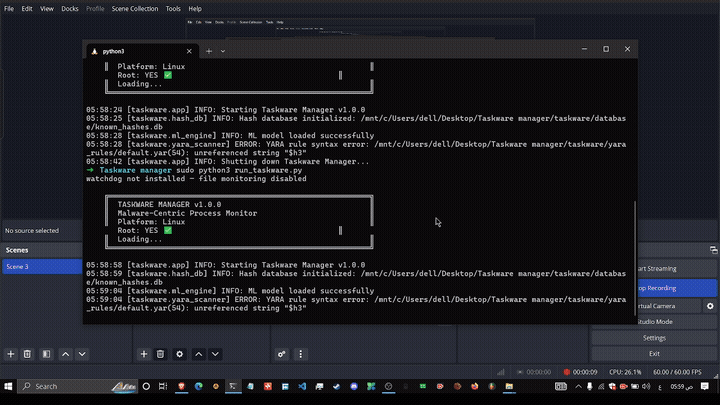Open the View menu in OBS
The image size is (720, 405).
pyautogui.click(x=46, y=8)
